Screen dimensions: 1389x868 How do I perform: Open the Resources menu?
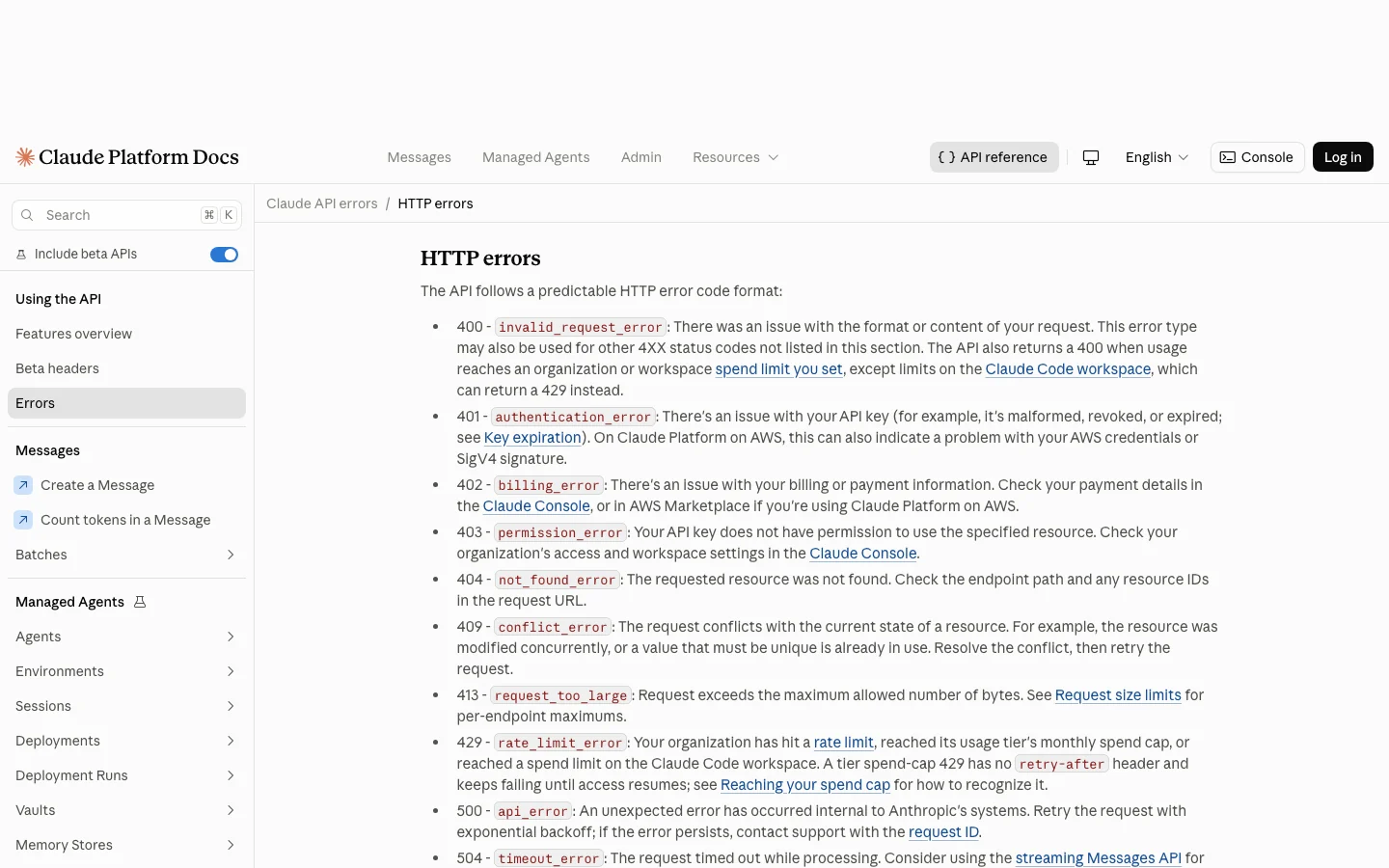735,157
